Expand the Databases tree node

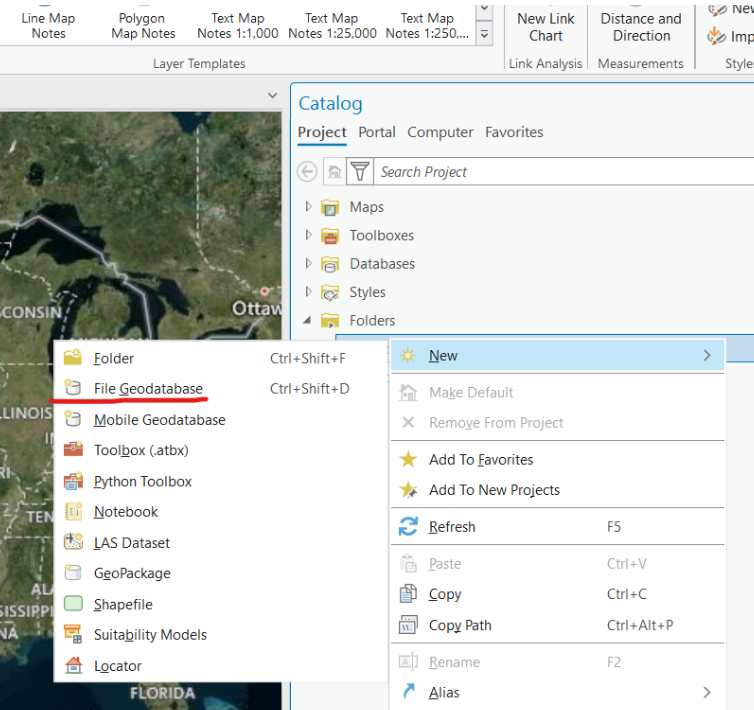click(x=308, y=264)
